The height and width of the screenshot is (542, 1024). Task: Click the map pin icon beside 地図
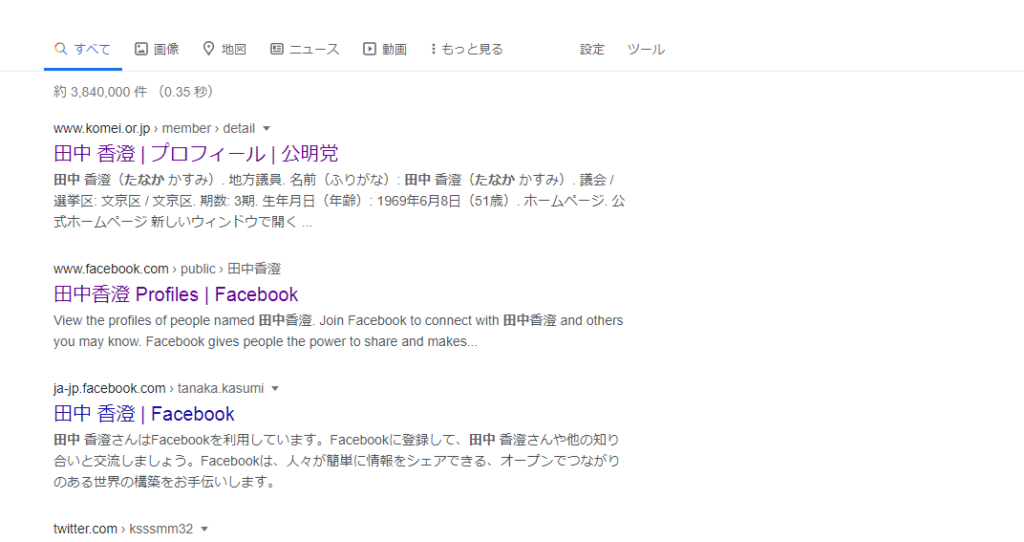point(209,49)
